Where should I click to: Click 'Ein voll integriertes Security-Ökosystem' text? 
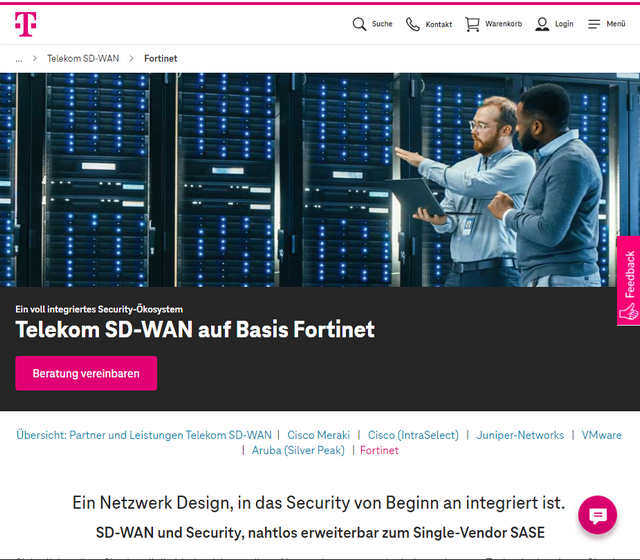[x=99, y=309]
